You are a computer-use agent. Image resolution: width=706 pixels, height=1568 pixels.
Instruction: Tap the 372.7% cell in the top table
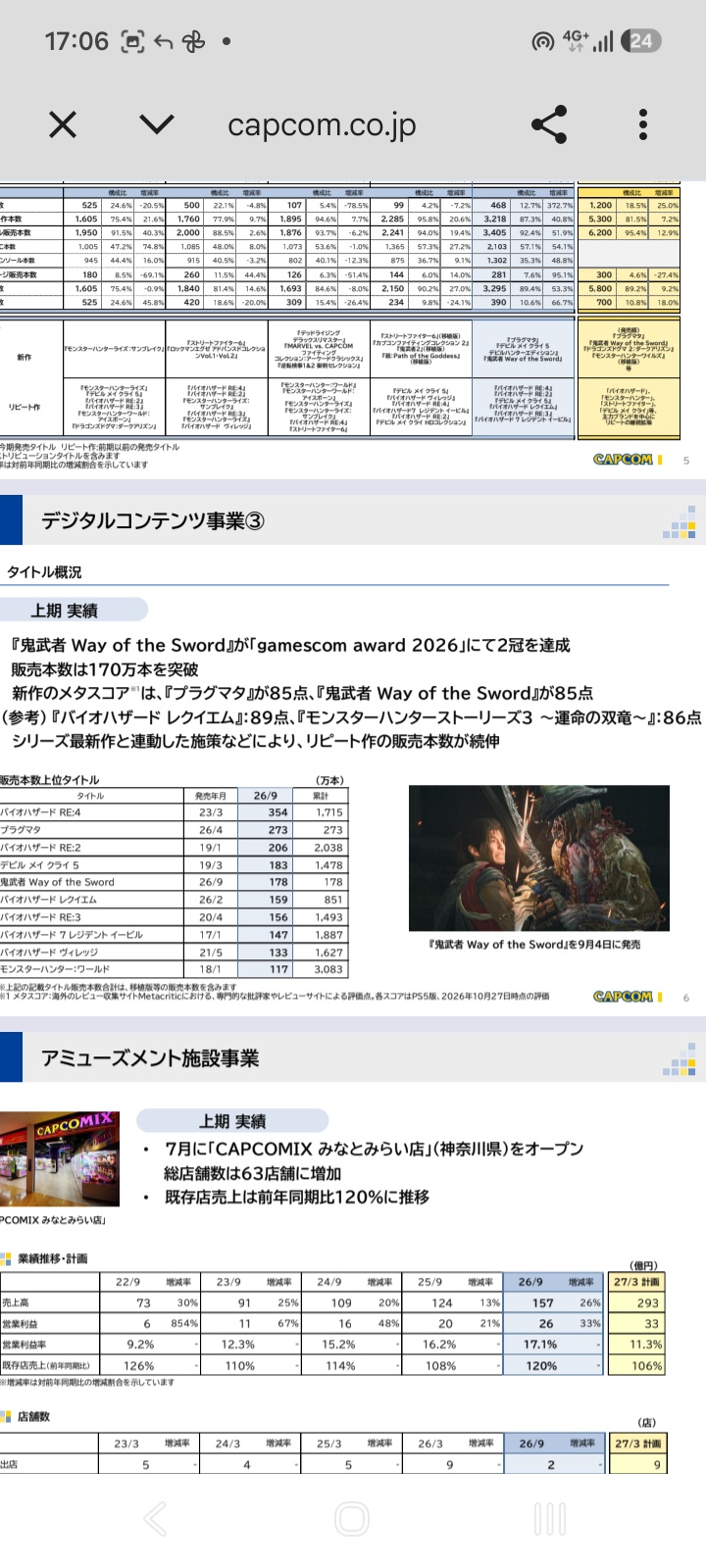point(560,206)
